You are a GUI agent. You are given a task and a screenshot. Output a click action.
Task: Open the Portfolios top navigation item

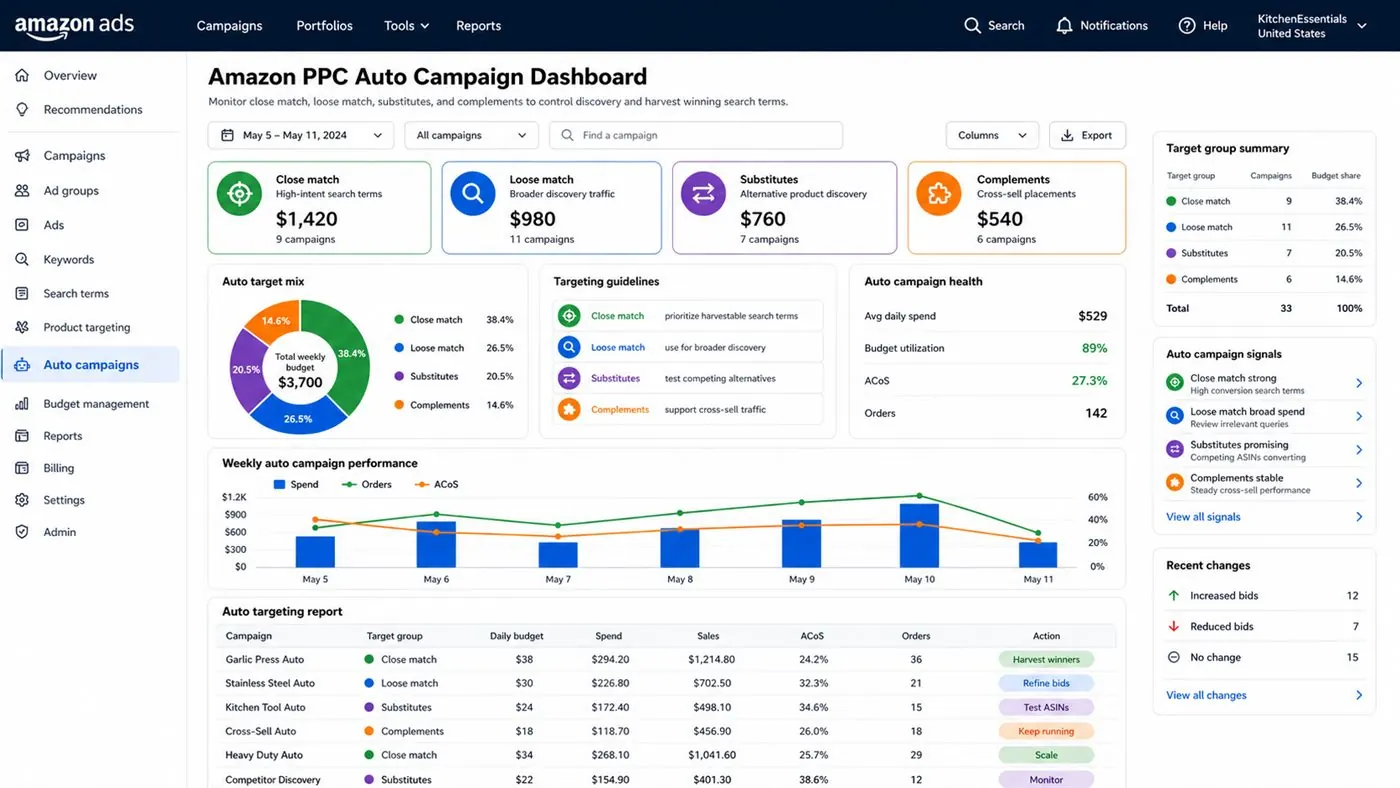(x=324, y=26)
